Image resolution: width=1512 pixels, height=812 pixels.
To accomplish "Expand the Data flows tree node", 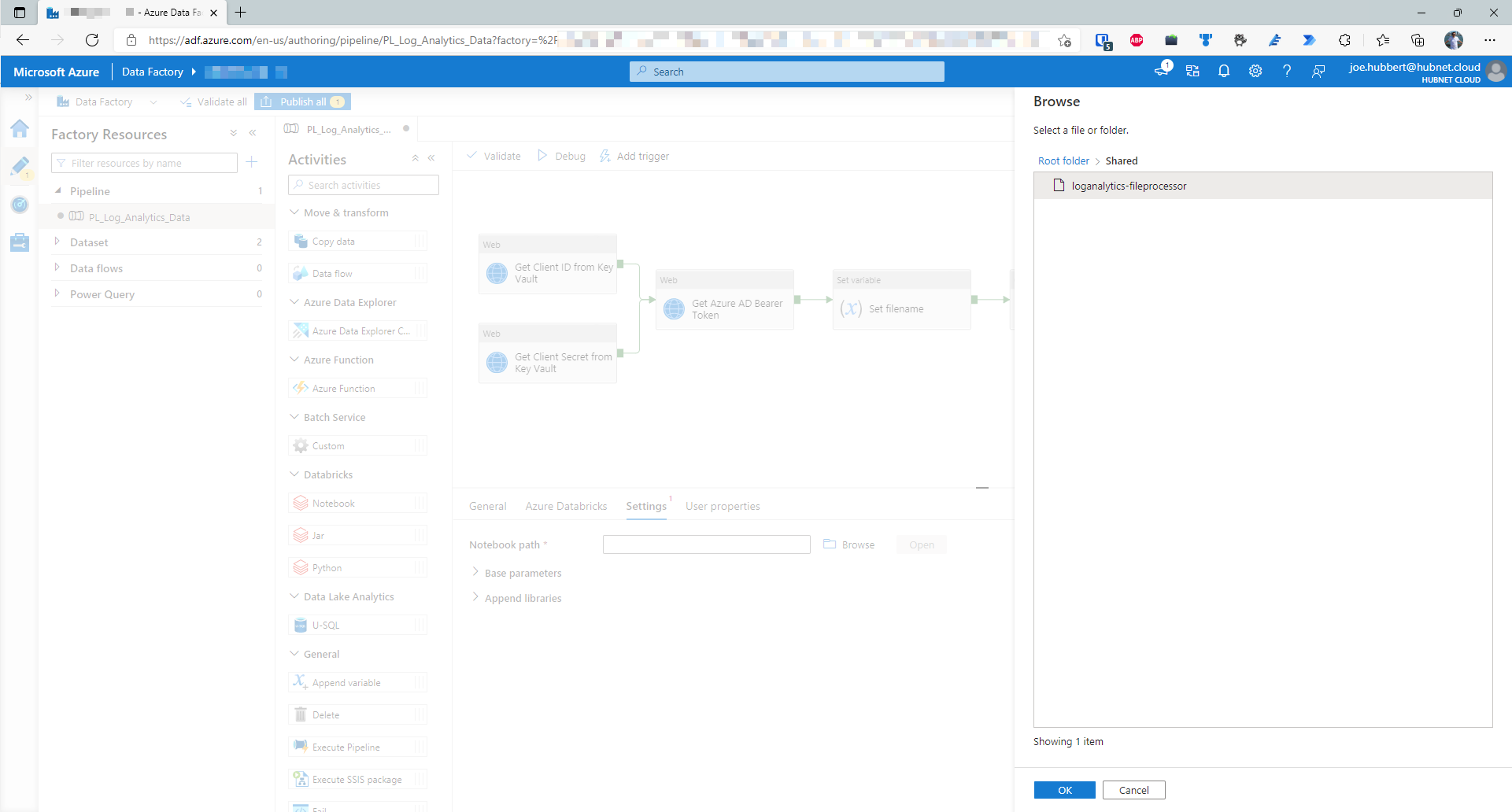I will 57,268.
